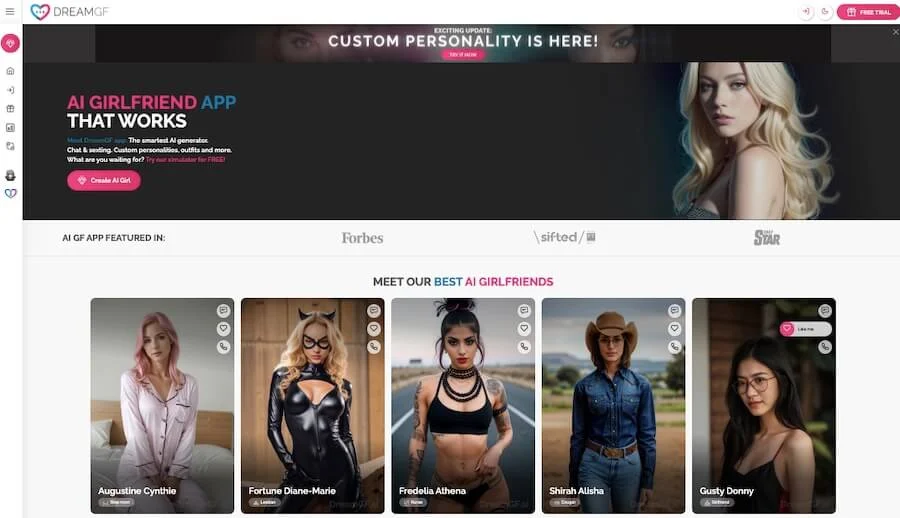900x518 pixels.
Task: Open the Sifted featured logo link
Action: pos(565,237)
